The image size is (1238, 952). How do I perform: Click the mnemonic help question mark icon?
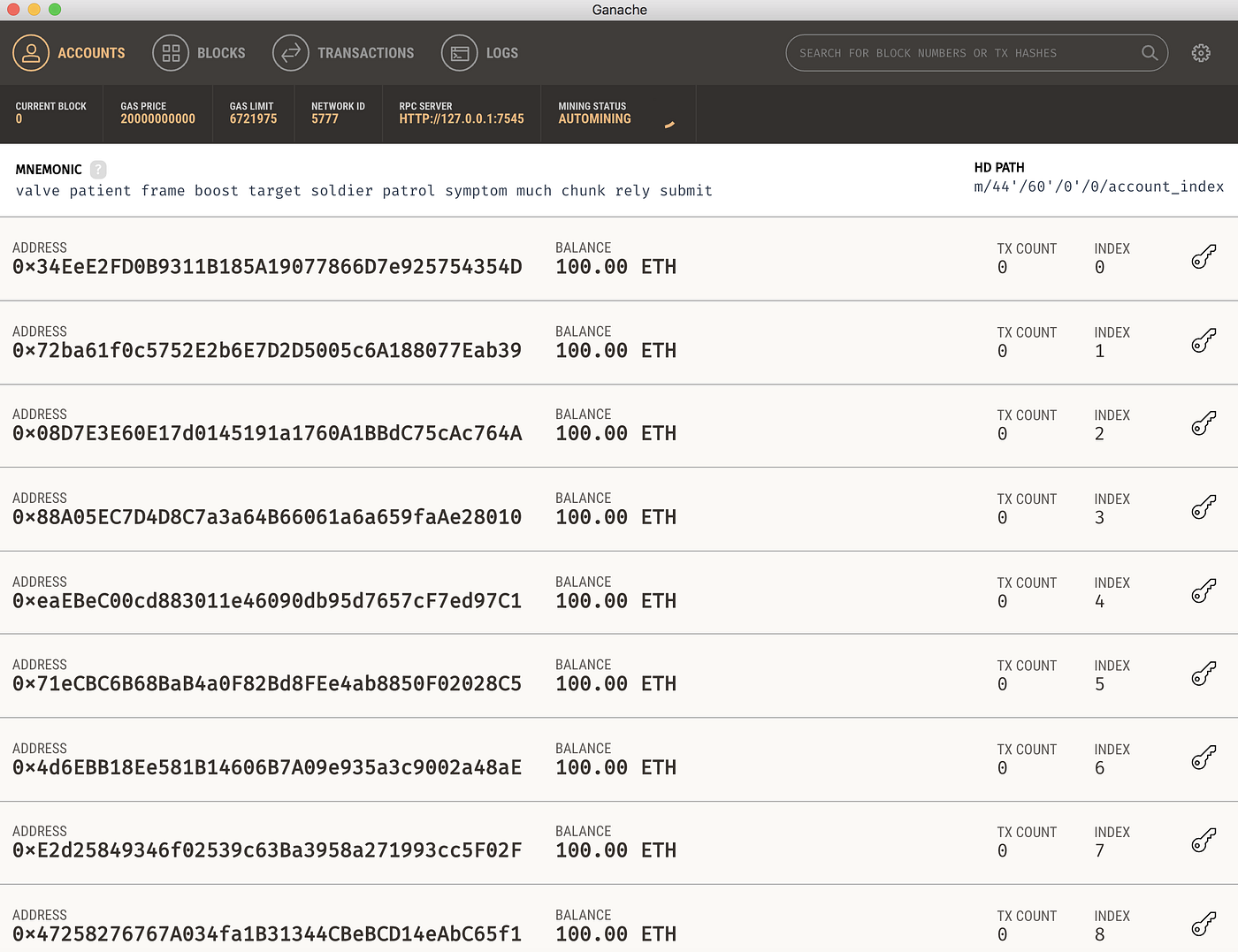98,170
